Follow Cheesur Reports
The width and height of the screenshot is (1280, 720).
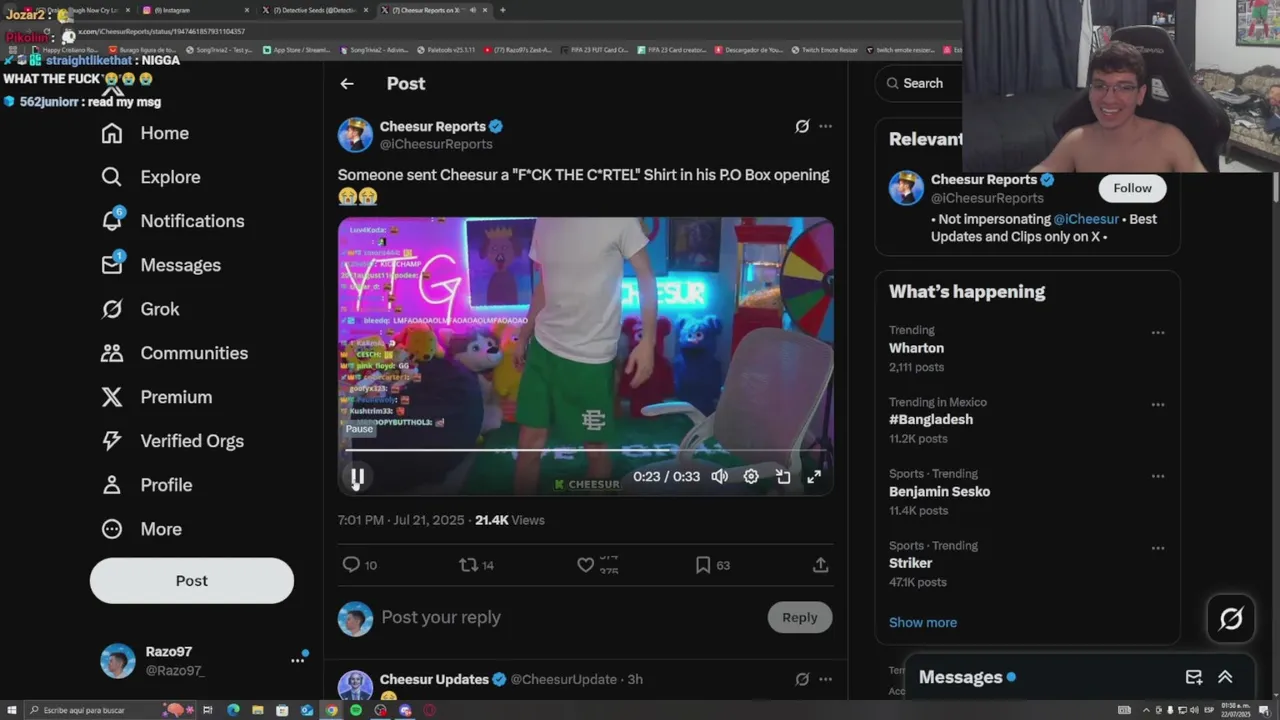tap(1132, 188)
